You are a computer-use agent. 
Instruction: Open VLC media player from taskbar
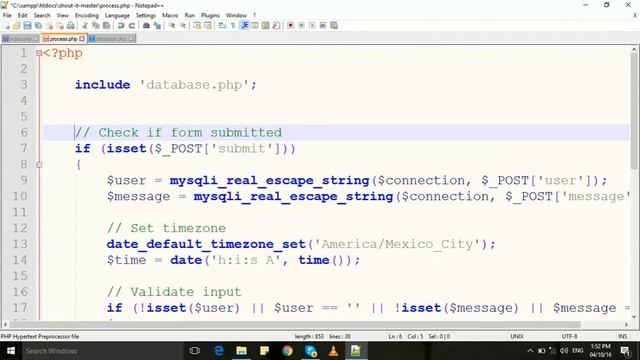[x=333, y=351]
